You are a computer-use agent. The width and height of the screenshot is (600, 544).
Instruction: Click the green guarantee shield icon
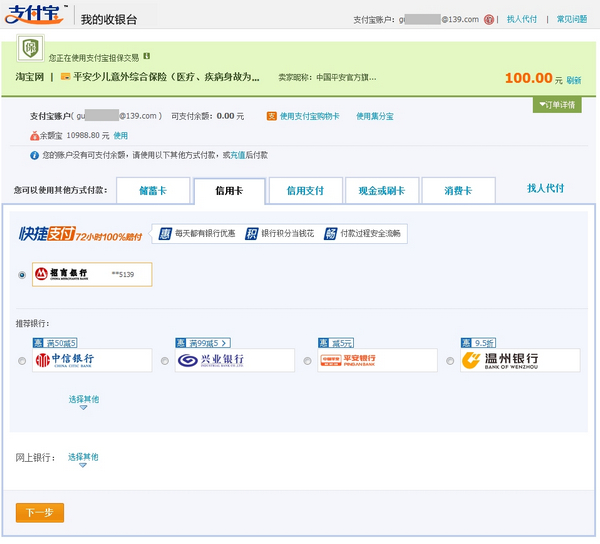coord(30,48)
